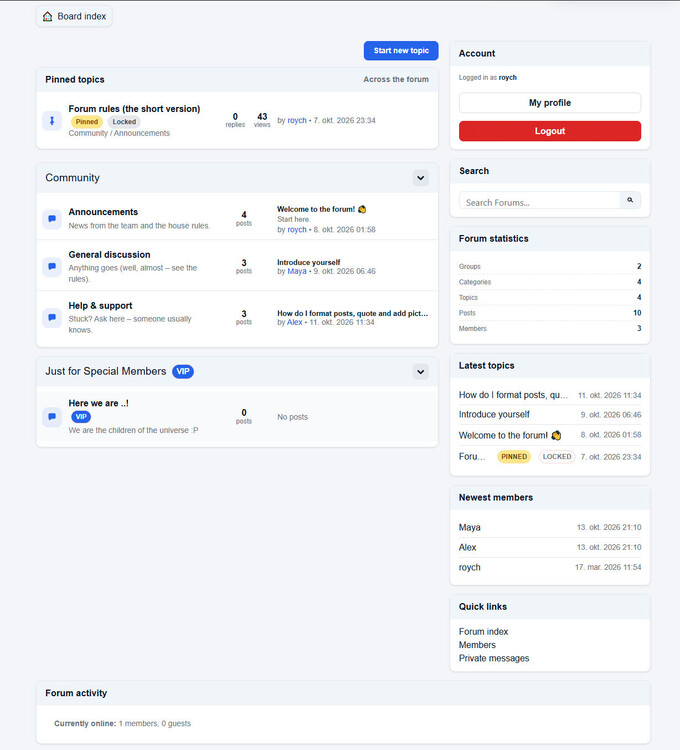
Task: Open Private messages quick link
Action: coord(494,658)
